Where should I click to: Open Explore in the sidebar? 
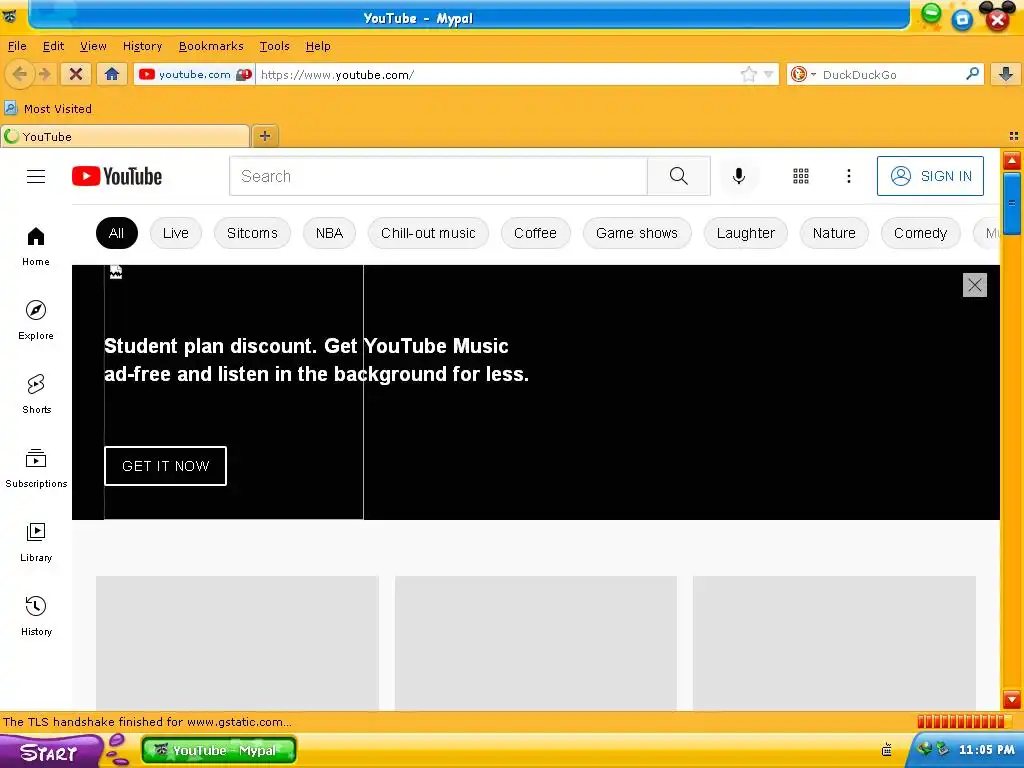pyautogui.click(x=36, y=320)
